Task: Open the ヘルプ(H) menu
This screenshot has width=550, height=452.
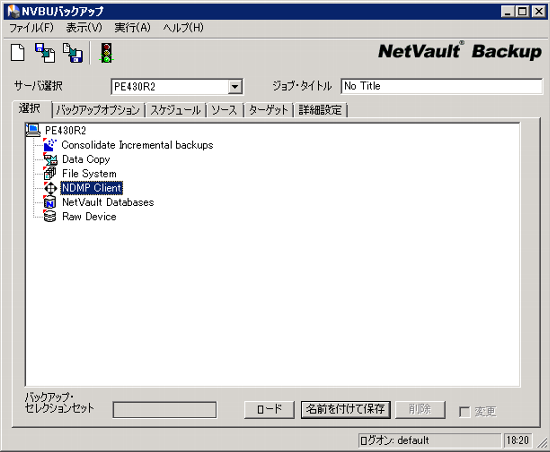Action: (183, 27)
